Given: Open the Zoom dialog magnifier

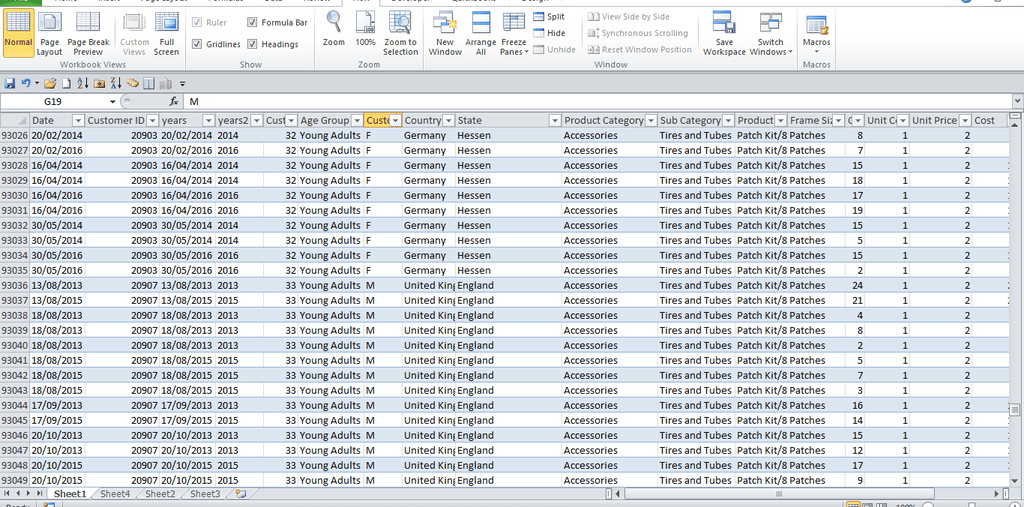Looking at the screenshot, I should [334, 30].
